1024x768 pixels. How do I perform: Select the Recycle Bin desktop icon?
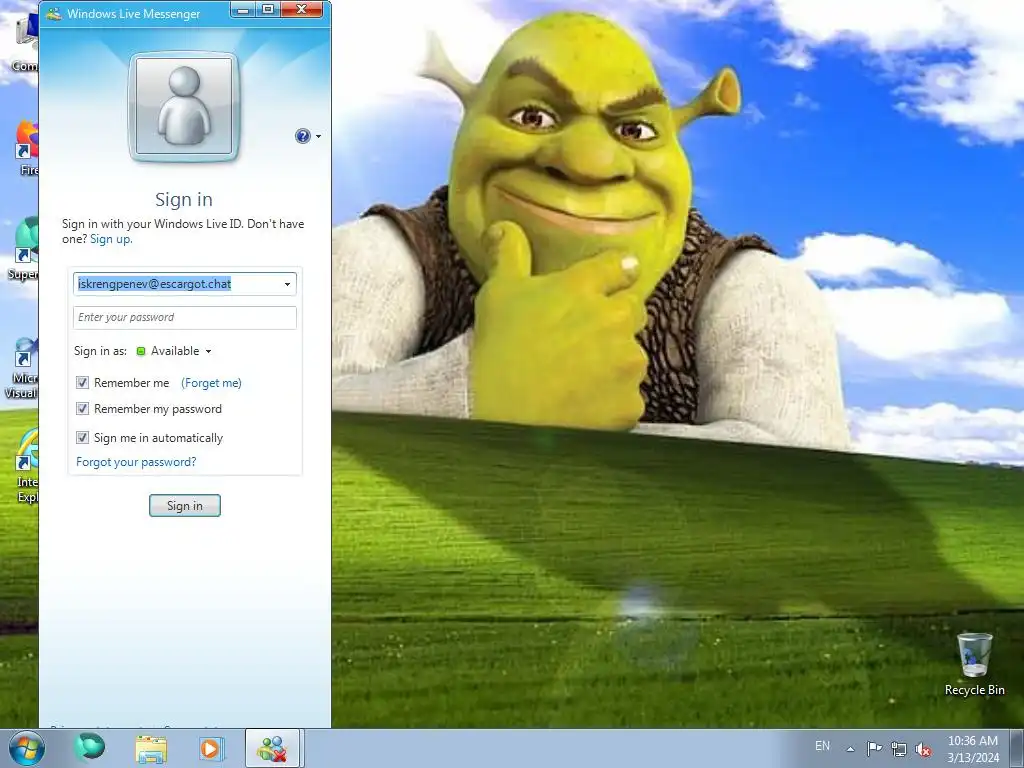(974, 664)
